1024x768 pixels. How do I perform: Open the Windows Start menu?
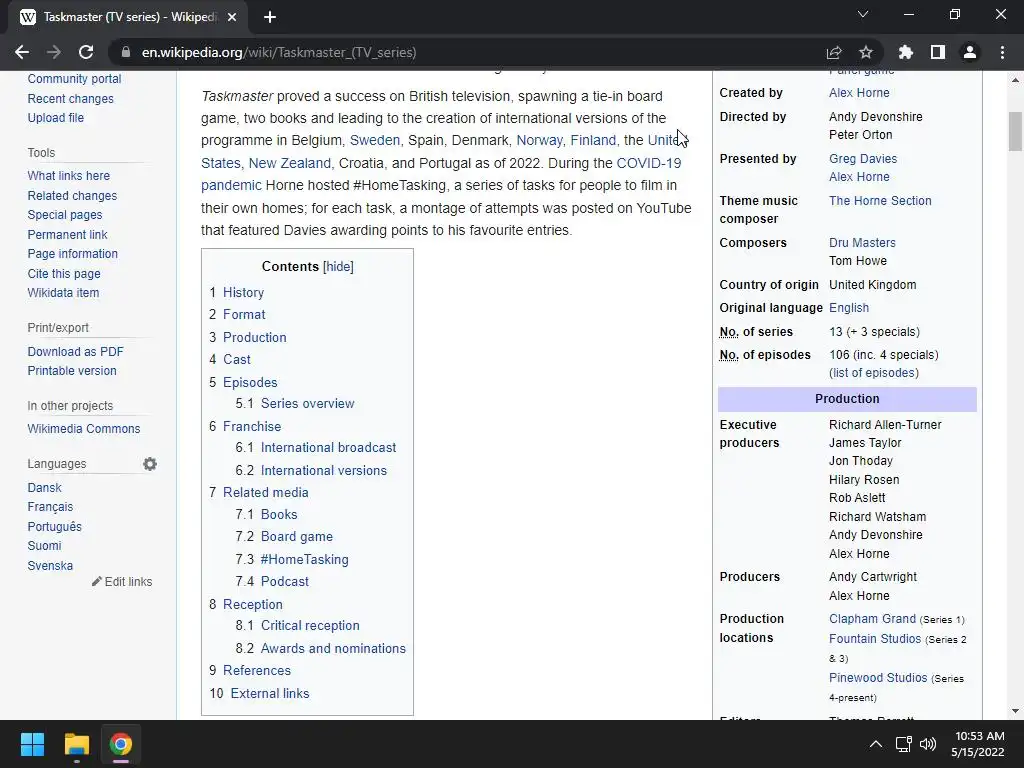click(x=32, y=744)
